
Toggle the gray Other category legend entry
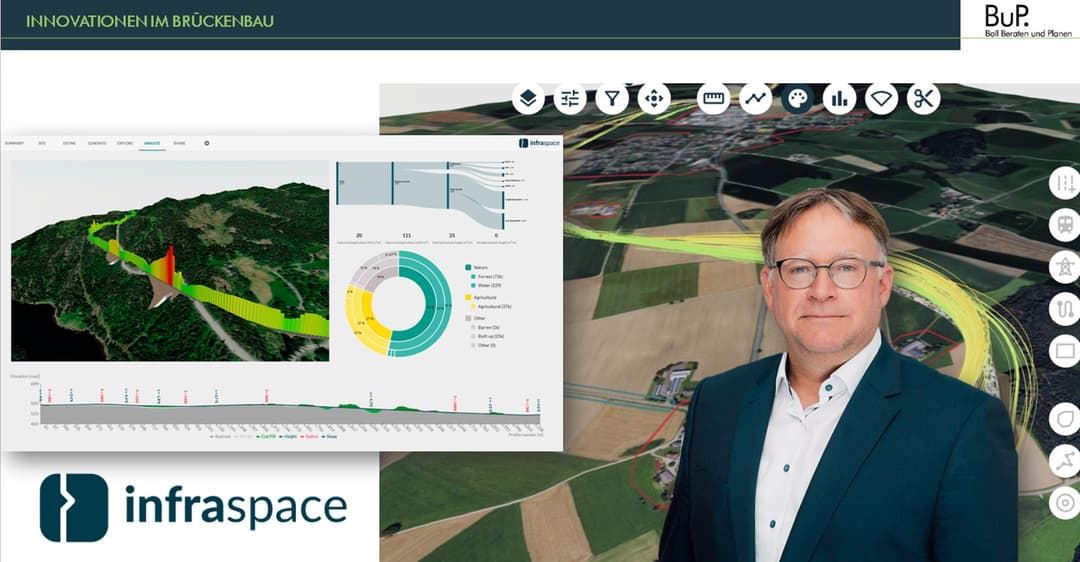coord(475,318)
